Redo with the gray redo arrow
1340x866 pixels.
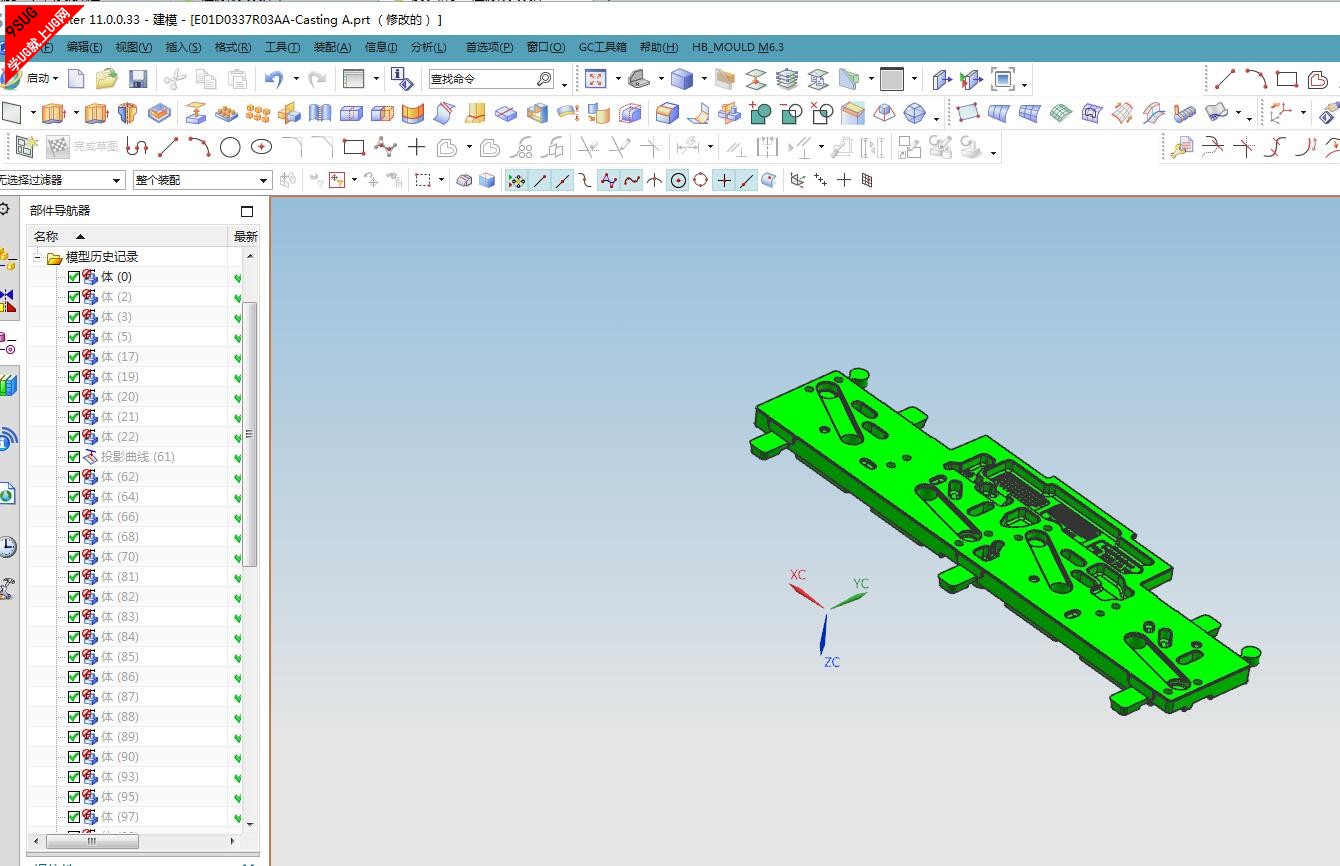[317, 79]
